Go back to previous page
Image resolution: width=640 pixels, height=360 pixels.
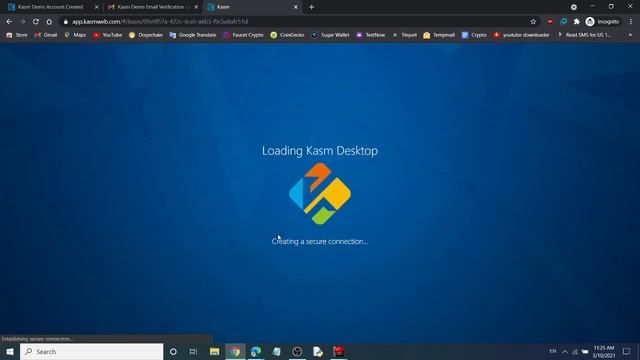pos(9,22)
